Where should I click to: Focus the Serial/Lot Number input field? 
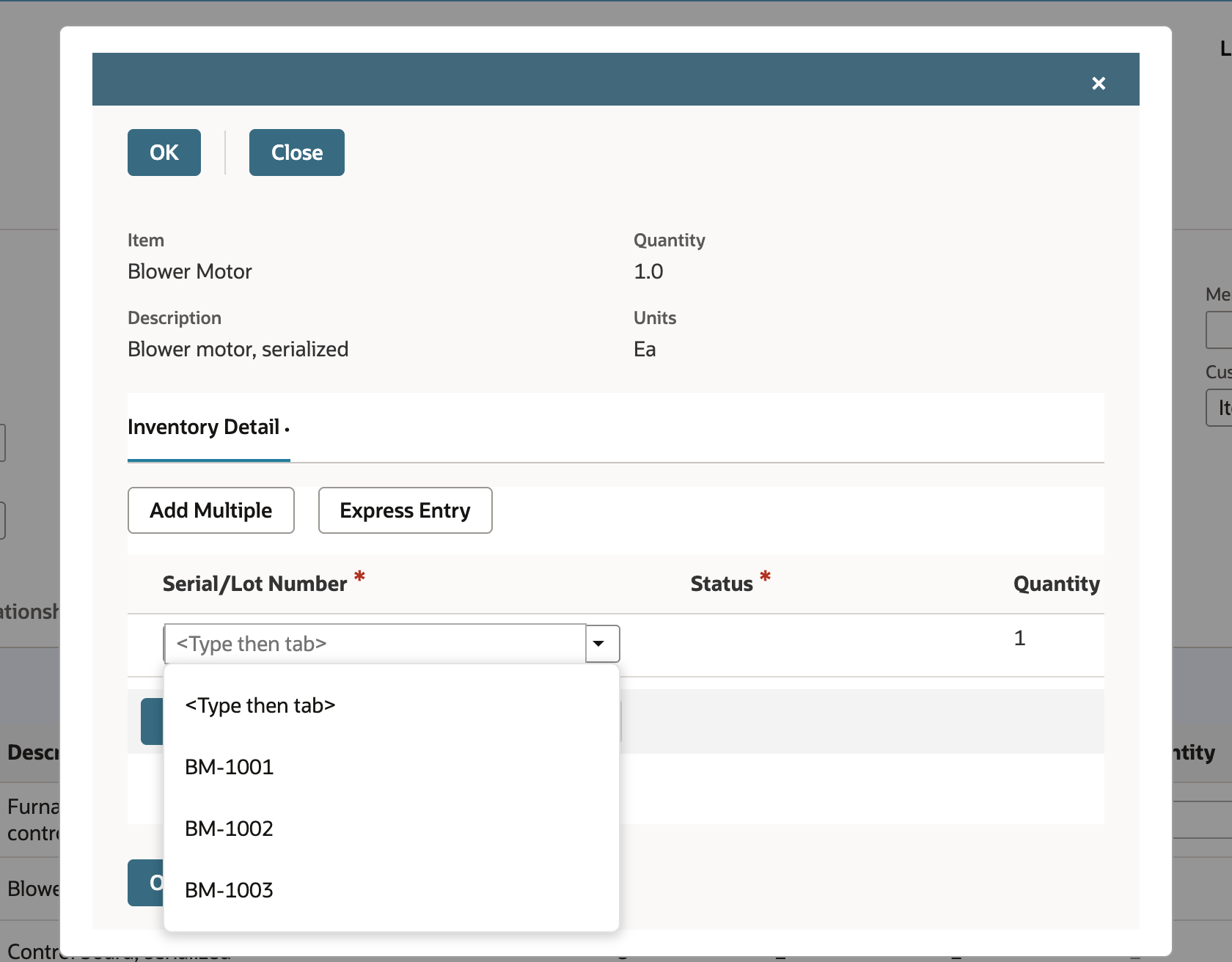(375, 644)
